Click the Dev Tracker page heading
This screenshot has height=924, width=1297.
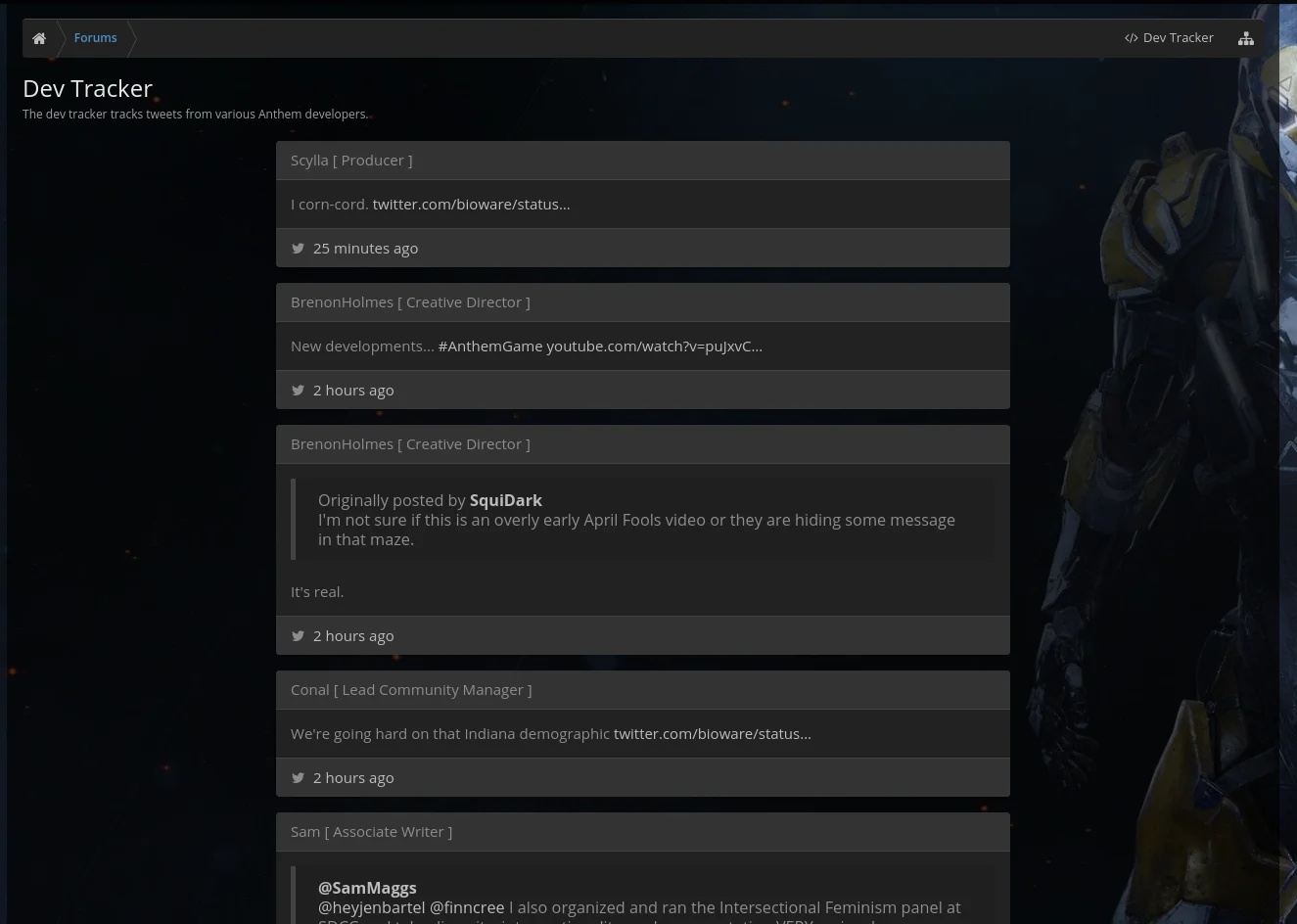tap(87, 88)
